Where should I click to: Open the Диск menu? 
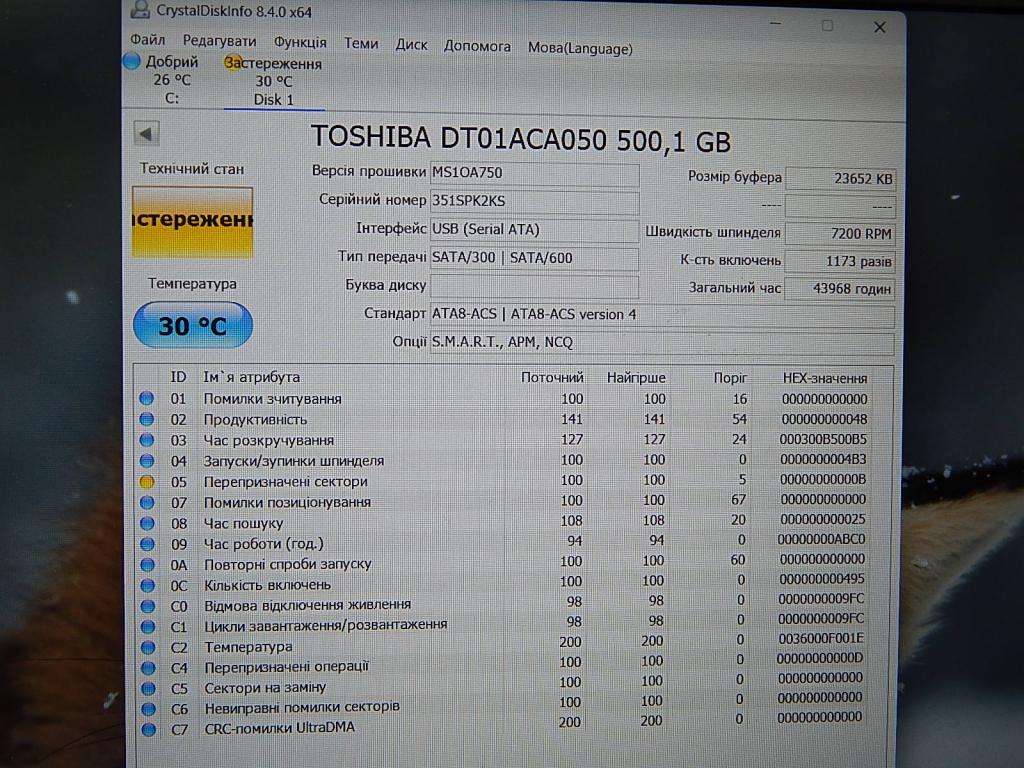411,45
